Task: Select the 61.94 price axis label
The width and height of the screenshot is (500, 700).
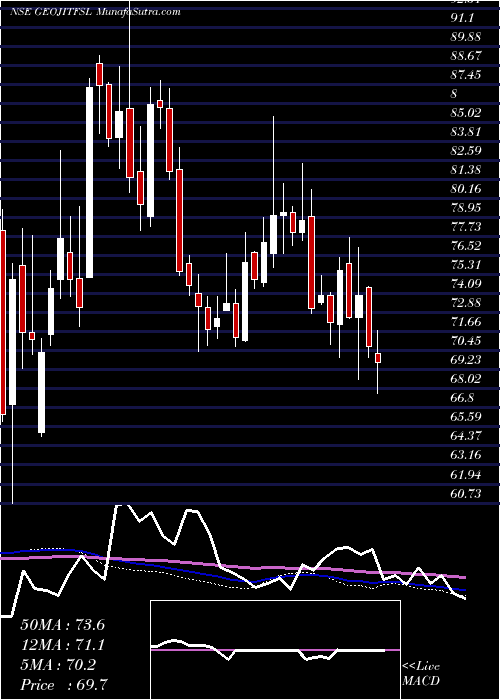Action: click(x=466, y=474)
